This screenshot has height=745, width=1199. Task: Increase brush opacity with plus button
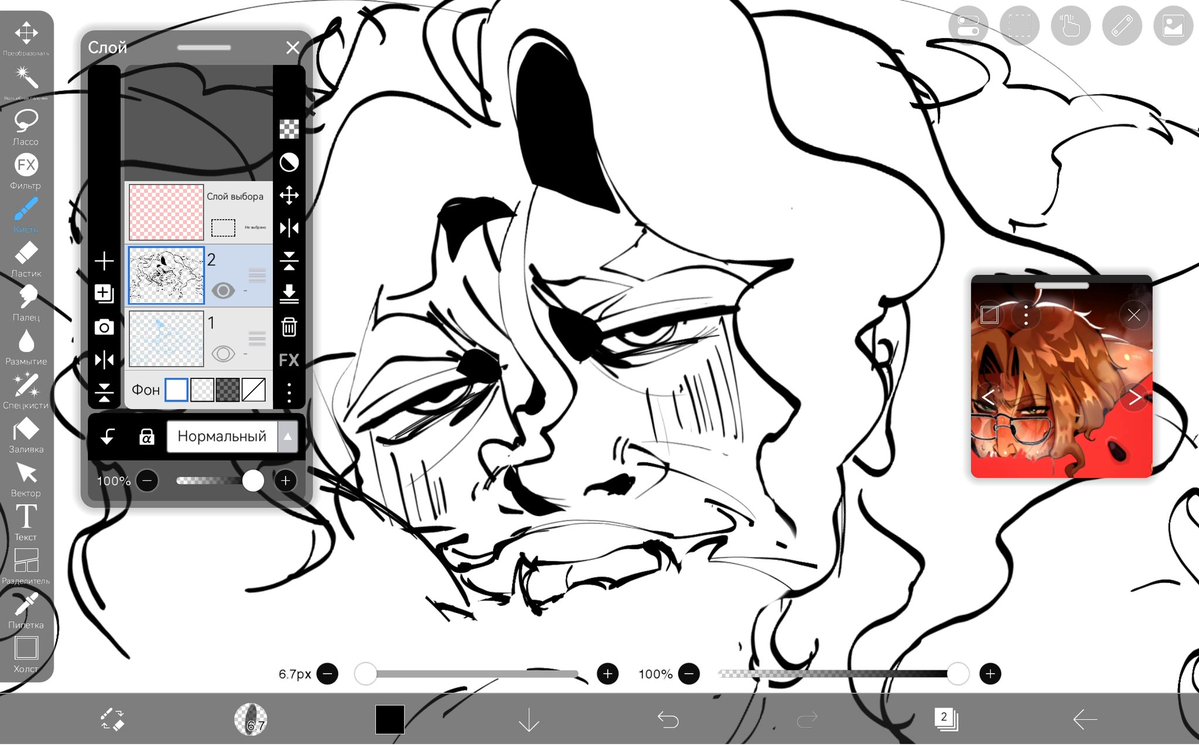(990, 674)
